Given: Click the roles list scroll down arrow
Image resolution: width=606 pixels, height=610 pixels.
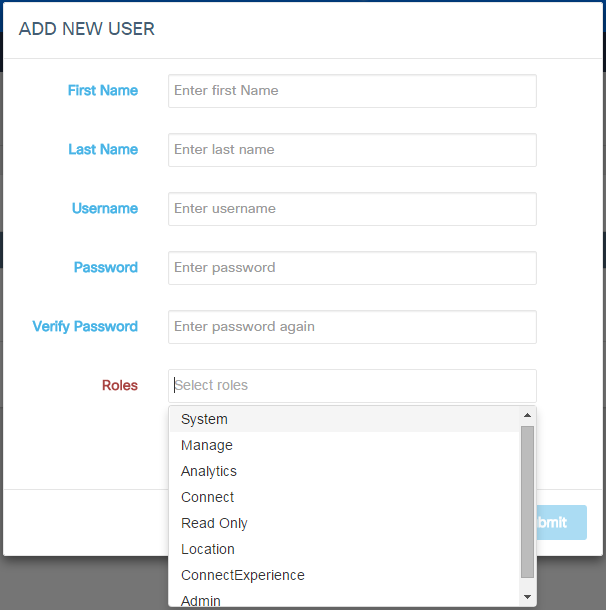Looking at the screenshot, I should pyautogui.click(x=527, y=597).
